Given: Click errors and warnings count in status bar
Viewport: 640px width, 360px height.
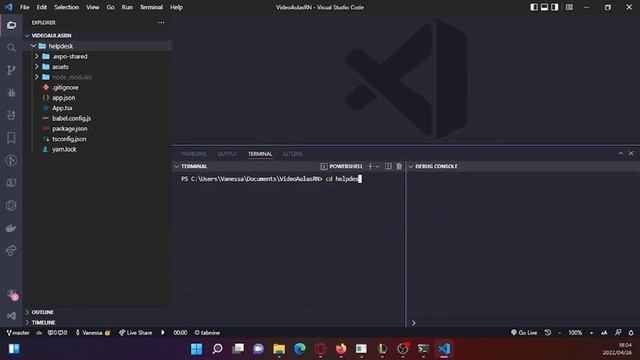Looking at the screenshot, I should [57, 333].
